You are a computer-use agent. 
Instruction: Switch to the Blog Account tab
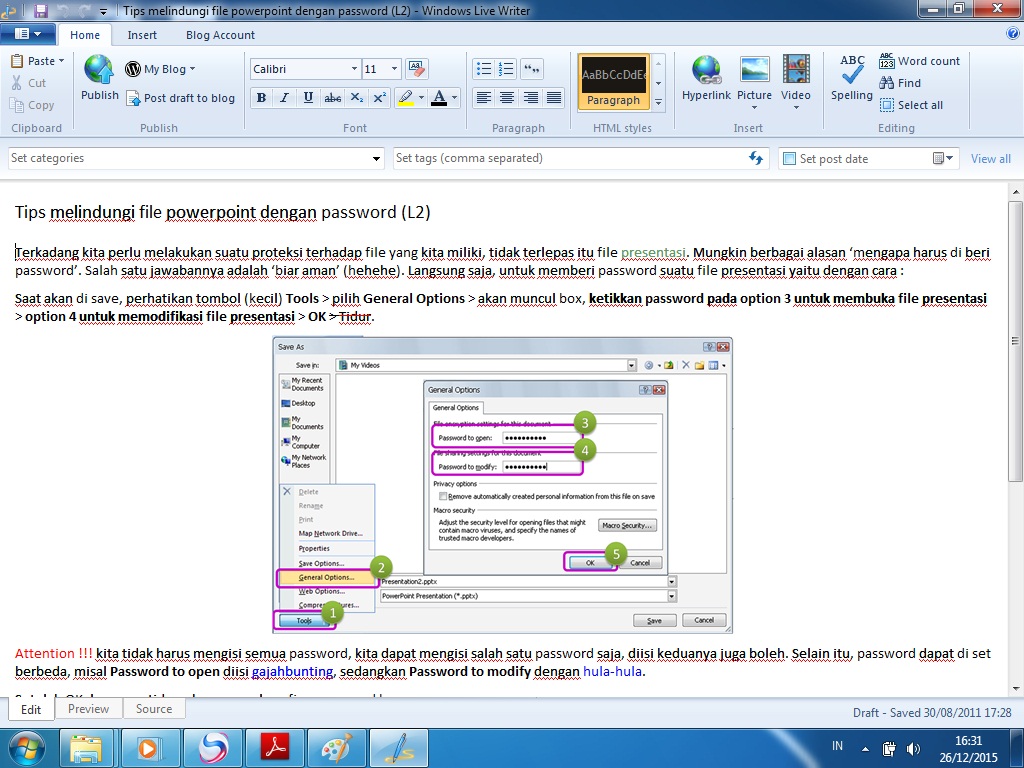[220, 35]
